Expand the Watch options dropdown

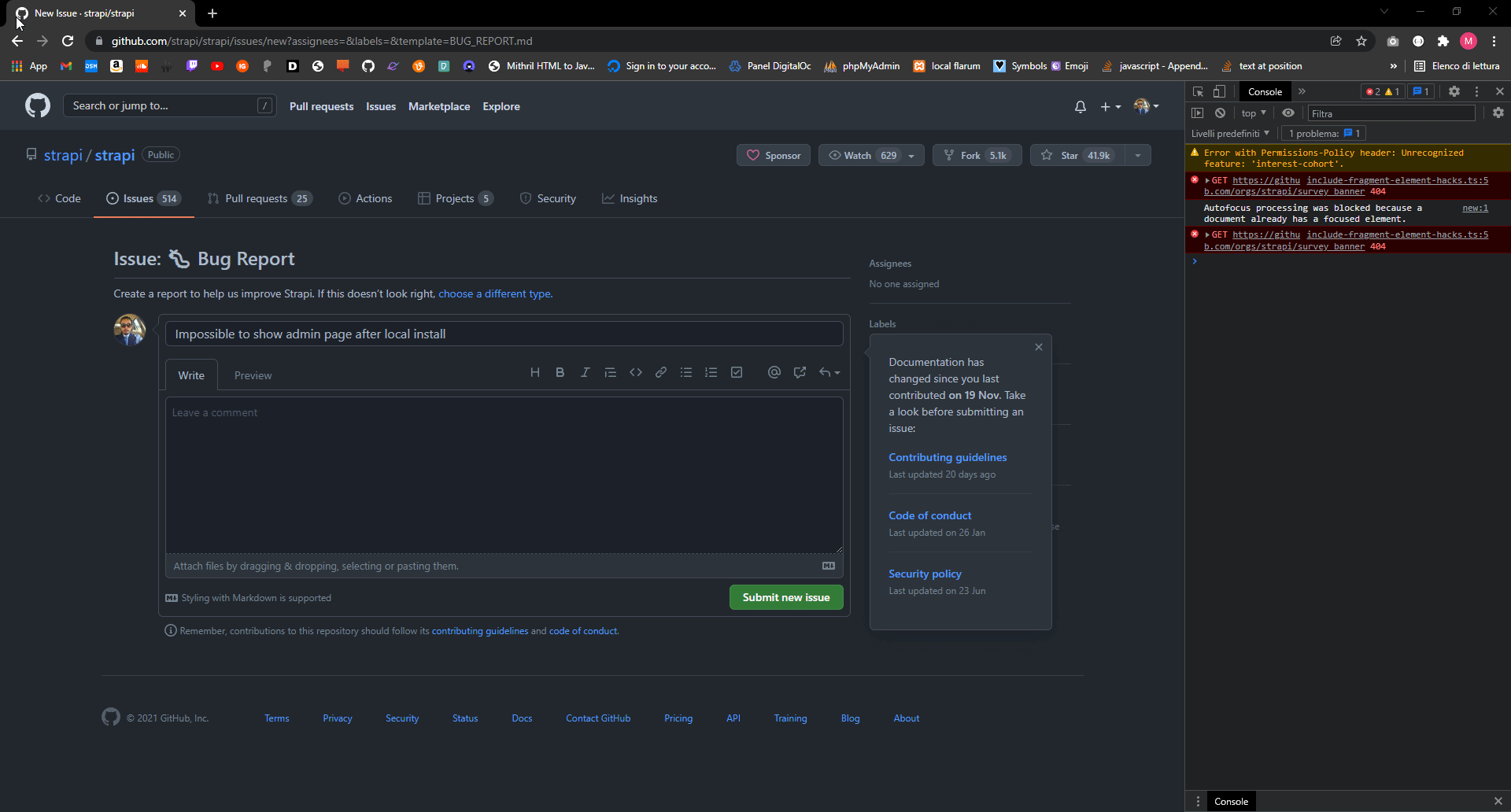911,156
